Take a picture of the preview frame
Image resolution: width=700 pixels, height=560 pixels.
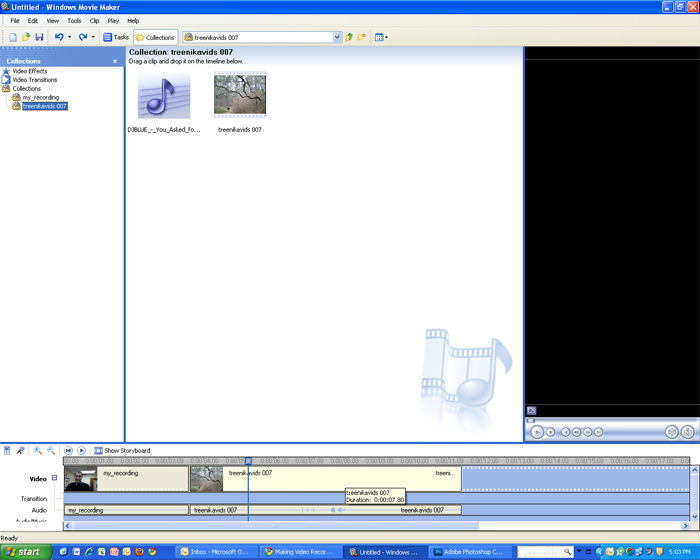[x=688, y=432]
